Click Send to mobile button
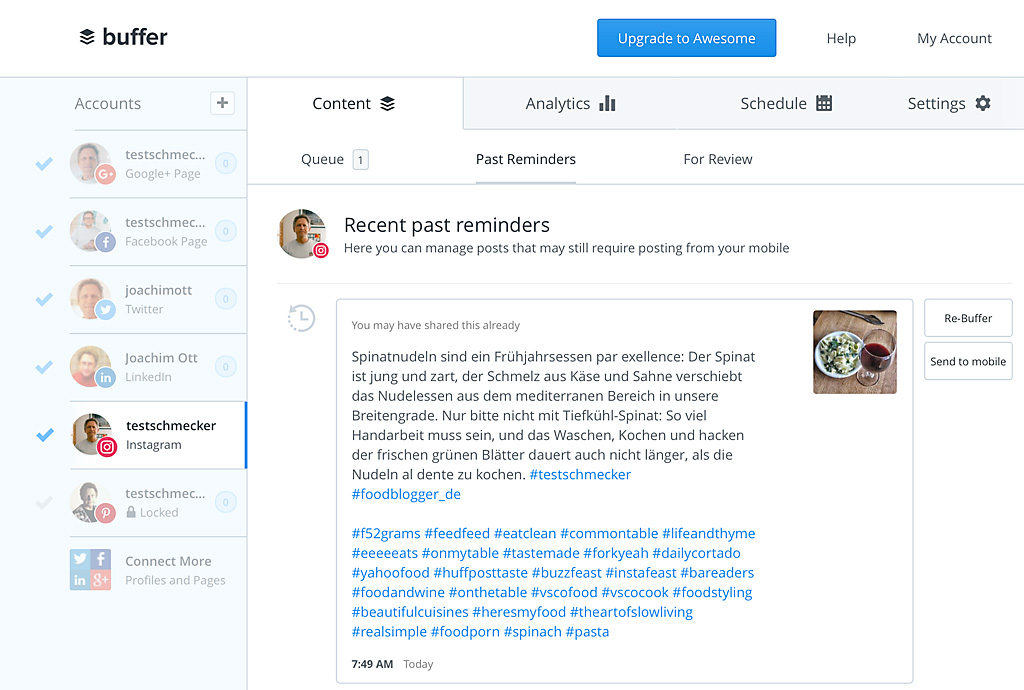The image size is (1024, 690). (968, 362)
